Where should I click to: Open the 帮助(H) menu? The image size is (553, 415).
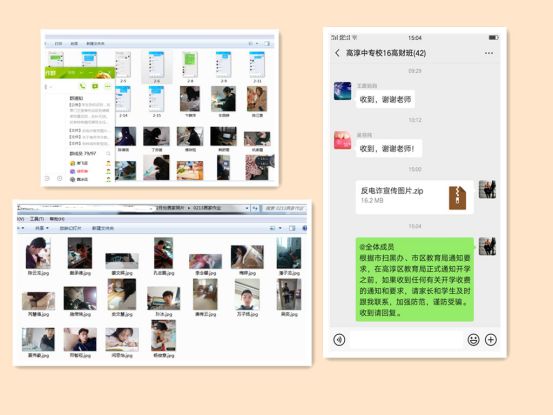tap(57, 219)
